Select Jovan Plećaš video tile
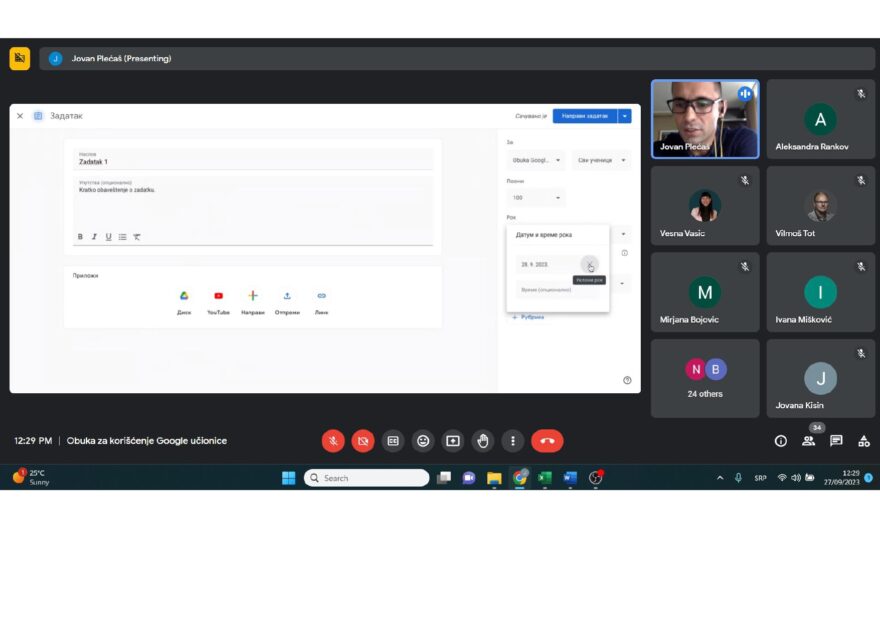Viewport: 880px width, 622px height. tap(705, 119)
